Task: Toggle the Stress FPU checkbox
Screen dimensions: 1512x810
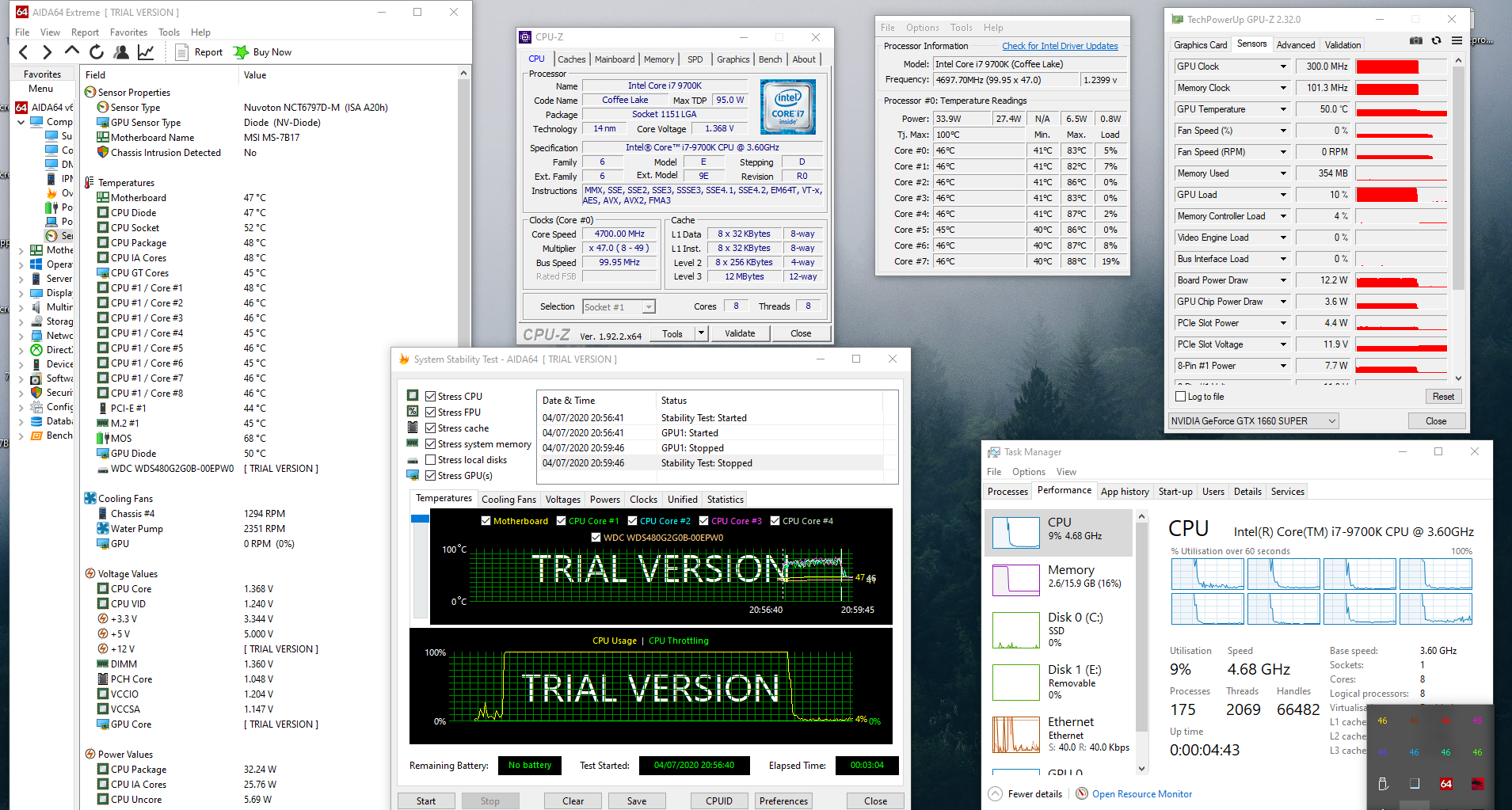Action: tap(431, 413)
